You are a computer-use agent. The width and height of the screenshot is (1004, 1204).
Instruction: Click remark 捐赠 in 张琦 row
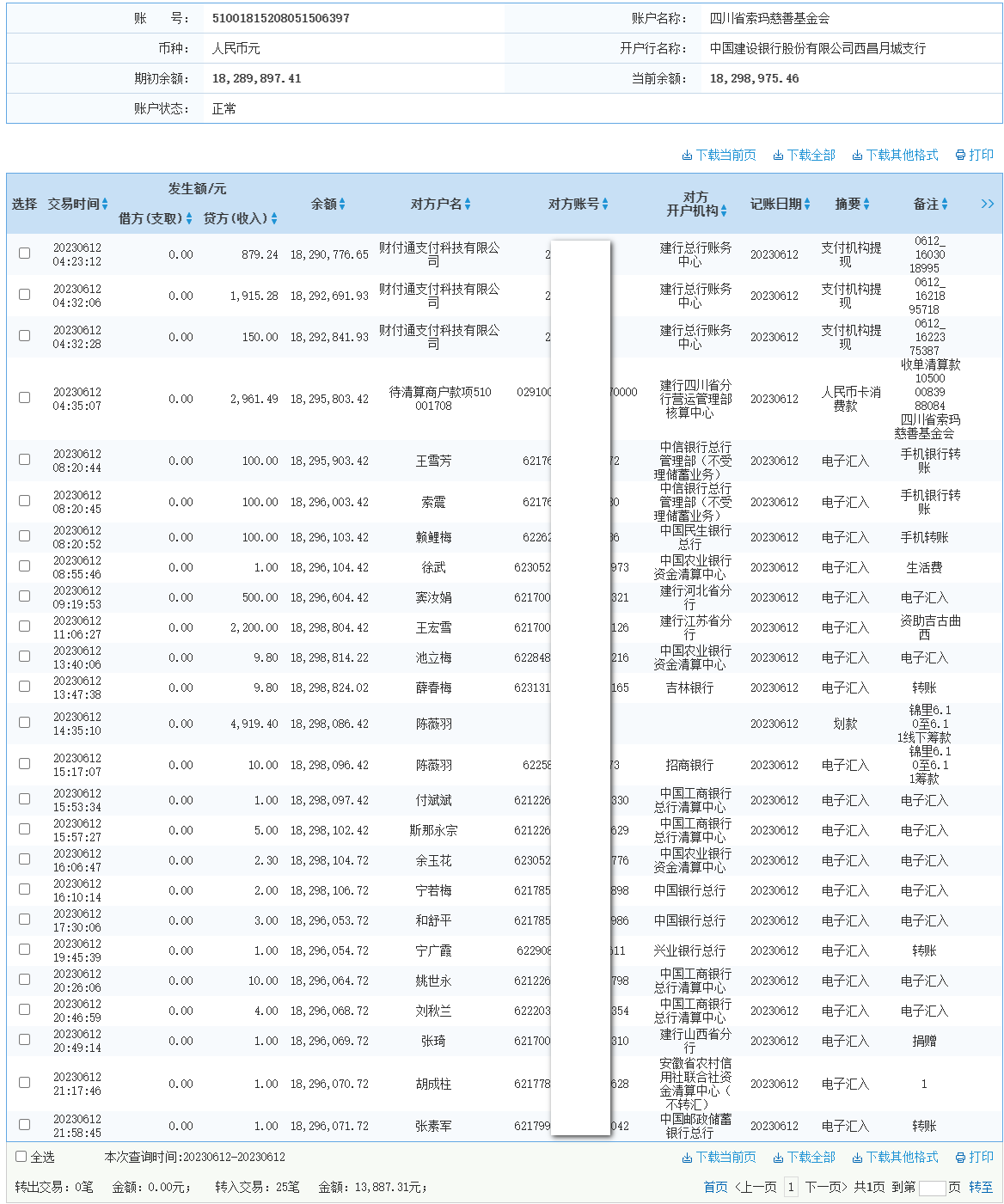point(924,1041)
